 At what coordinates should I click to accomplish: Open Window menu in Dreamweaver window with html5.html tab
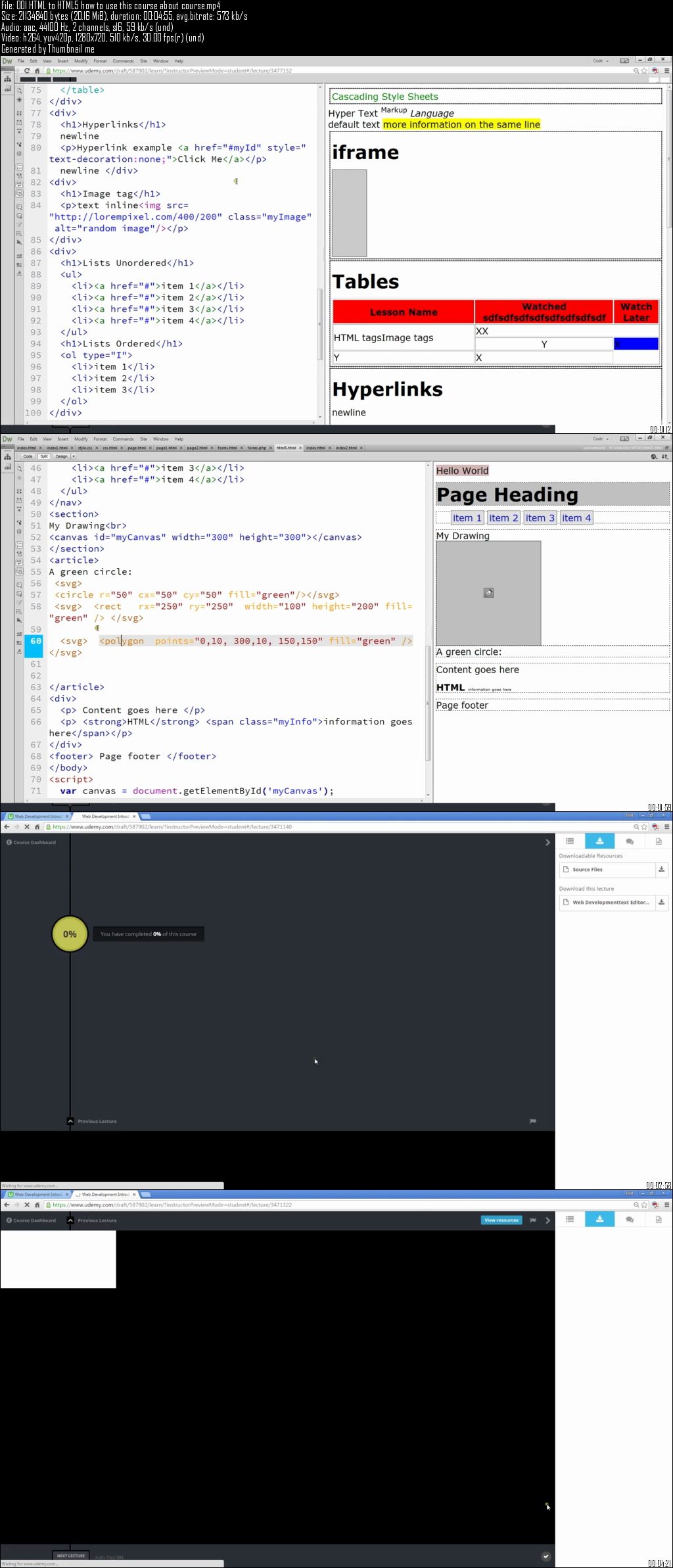[x=160, y=439]
